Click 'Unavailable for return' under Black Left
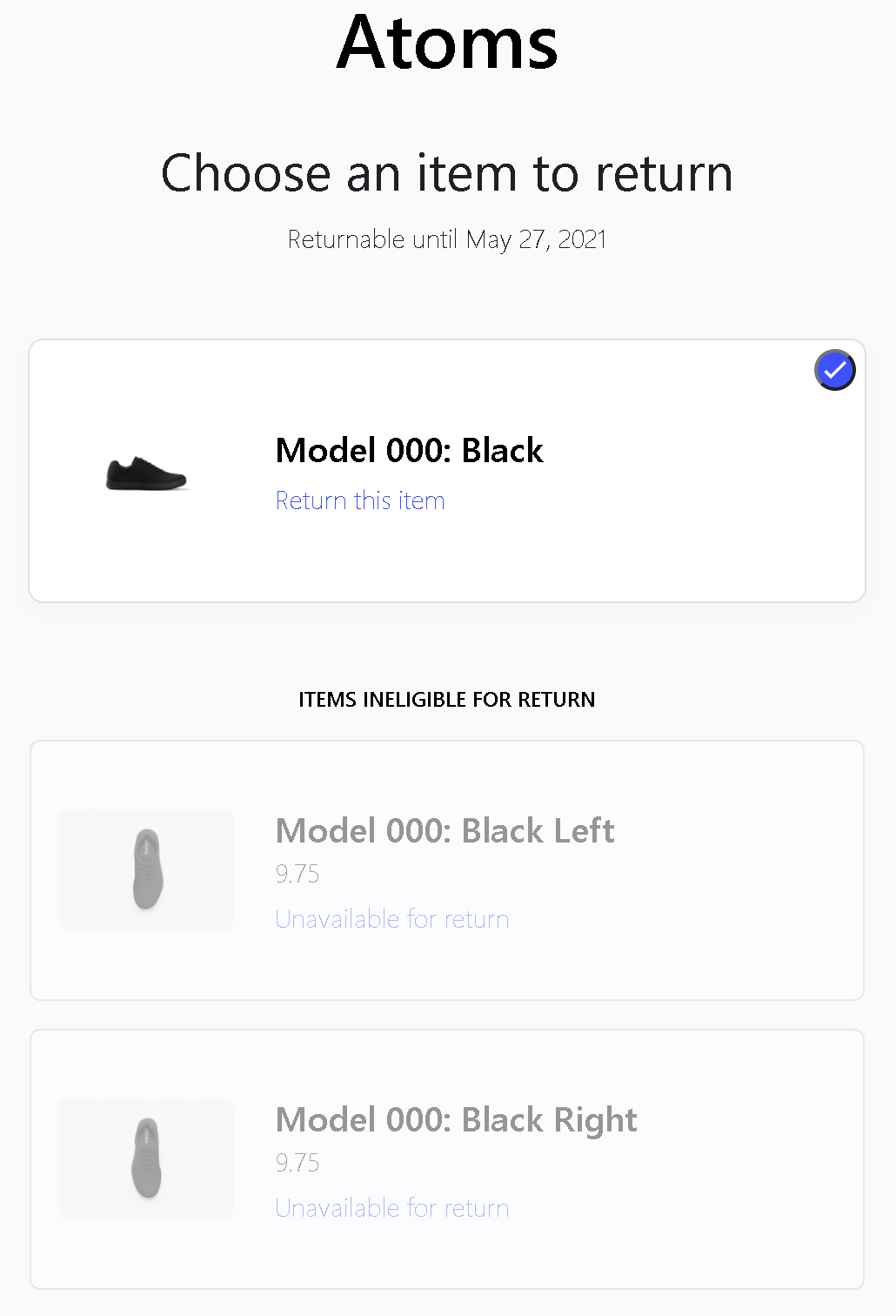The height and width of the screenshot is (1316, 896). coord(392,919)
